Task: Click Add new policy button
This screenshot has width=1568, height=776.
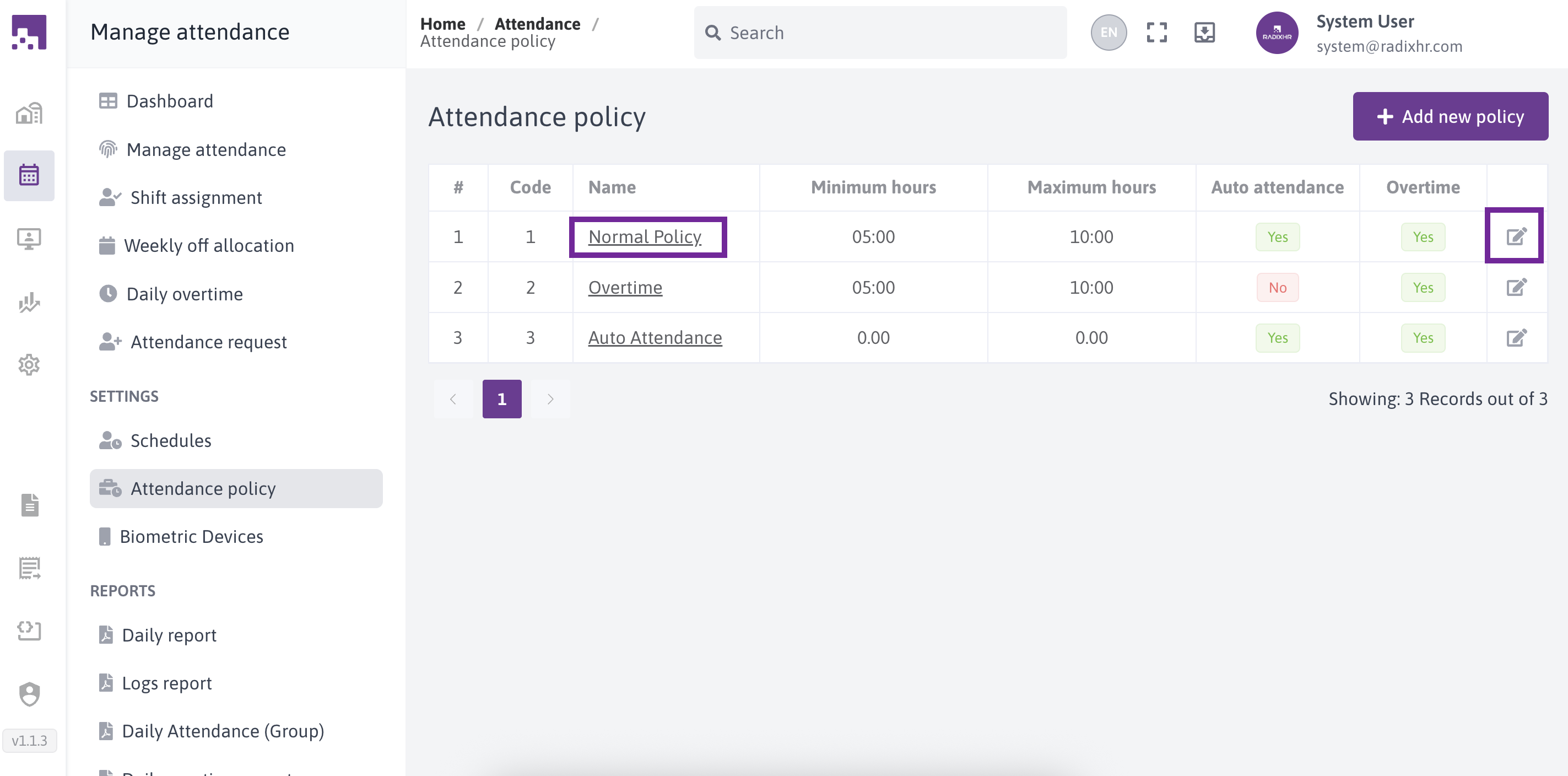Action: pyautogui.click(x=1450, y=116)
